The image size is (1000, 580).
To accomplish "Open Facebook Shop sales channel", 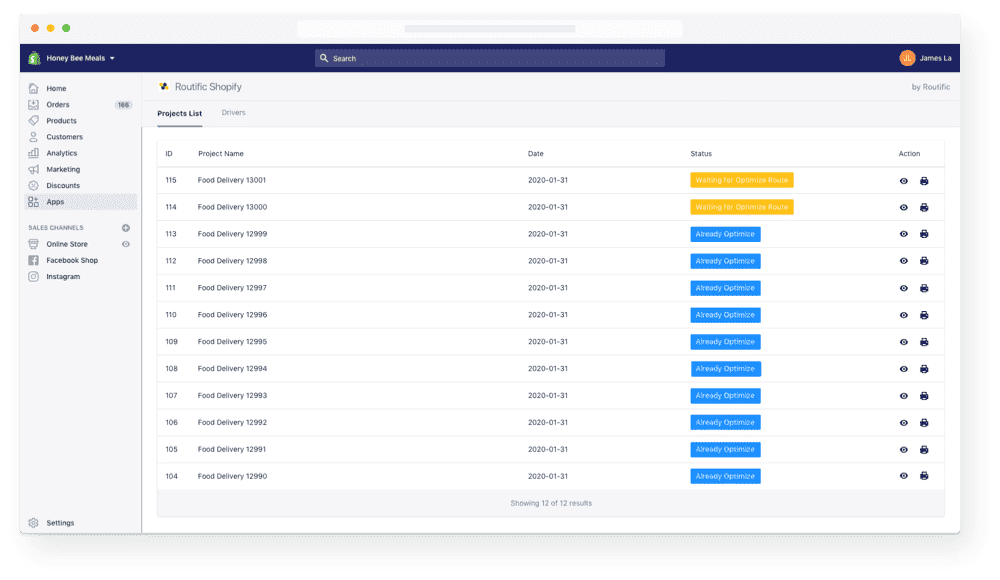I will pos(72,260).
